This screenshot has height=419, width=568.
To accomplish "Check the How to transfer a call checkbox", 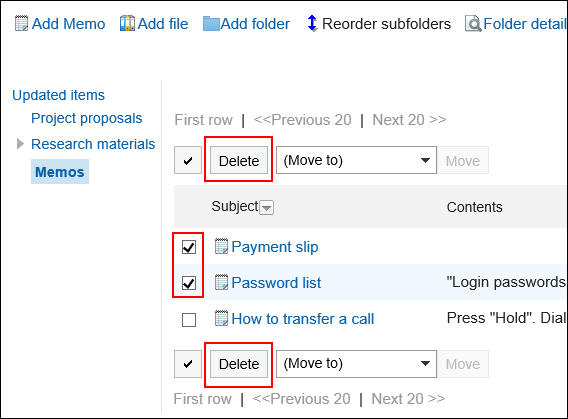I will (189, 320).
